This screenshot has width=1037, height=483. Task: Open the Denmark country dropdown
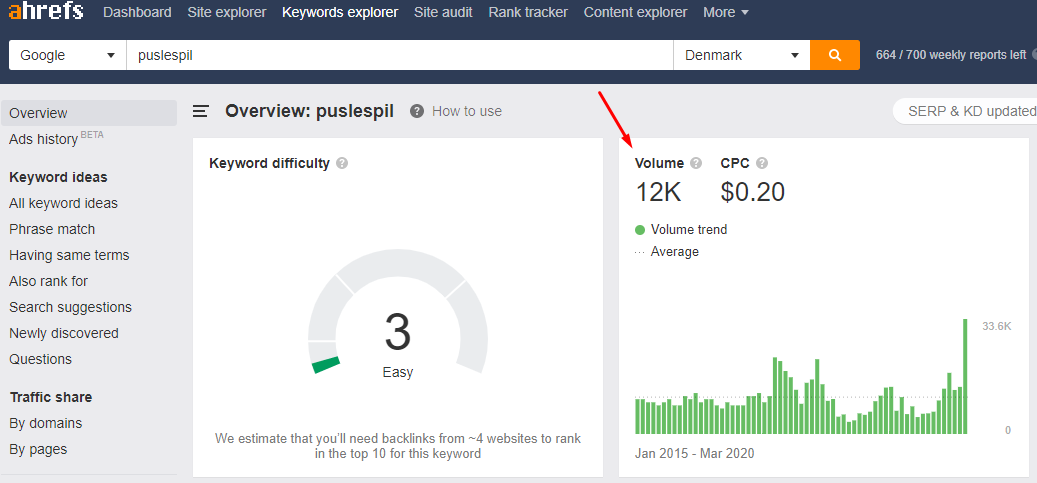coord(741,55)
